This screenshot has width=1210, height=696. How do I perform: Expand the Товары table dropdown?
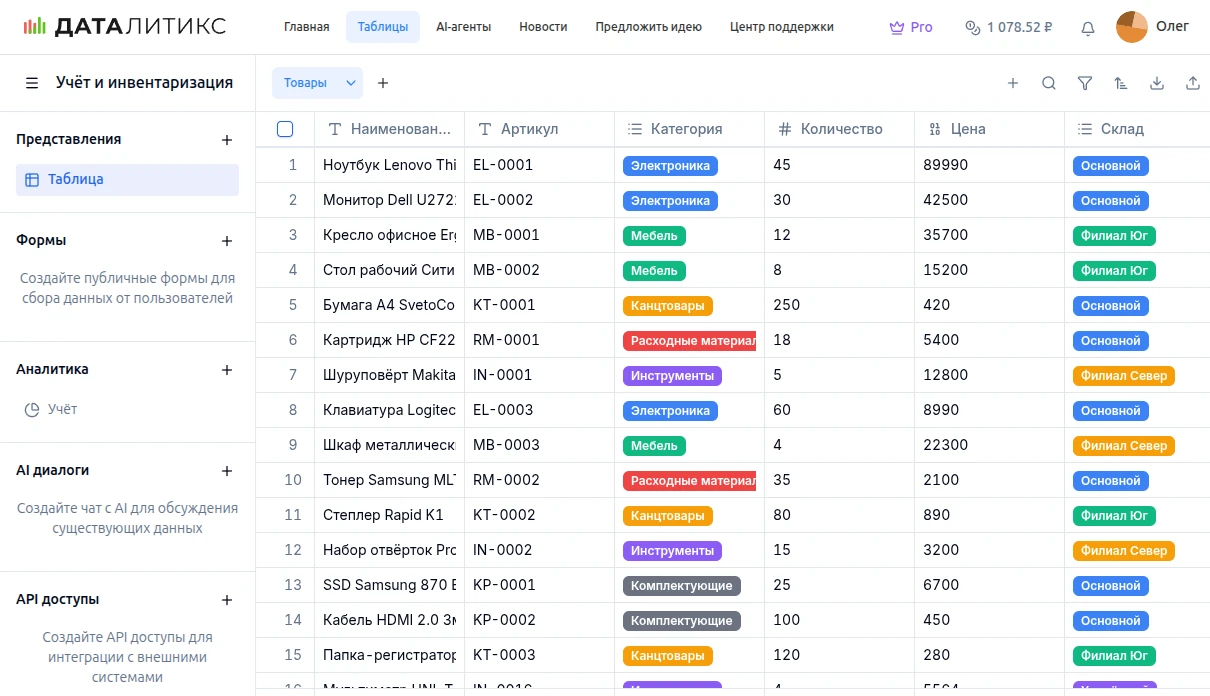(351, 83)
